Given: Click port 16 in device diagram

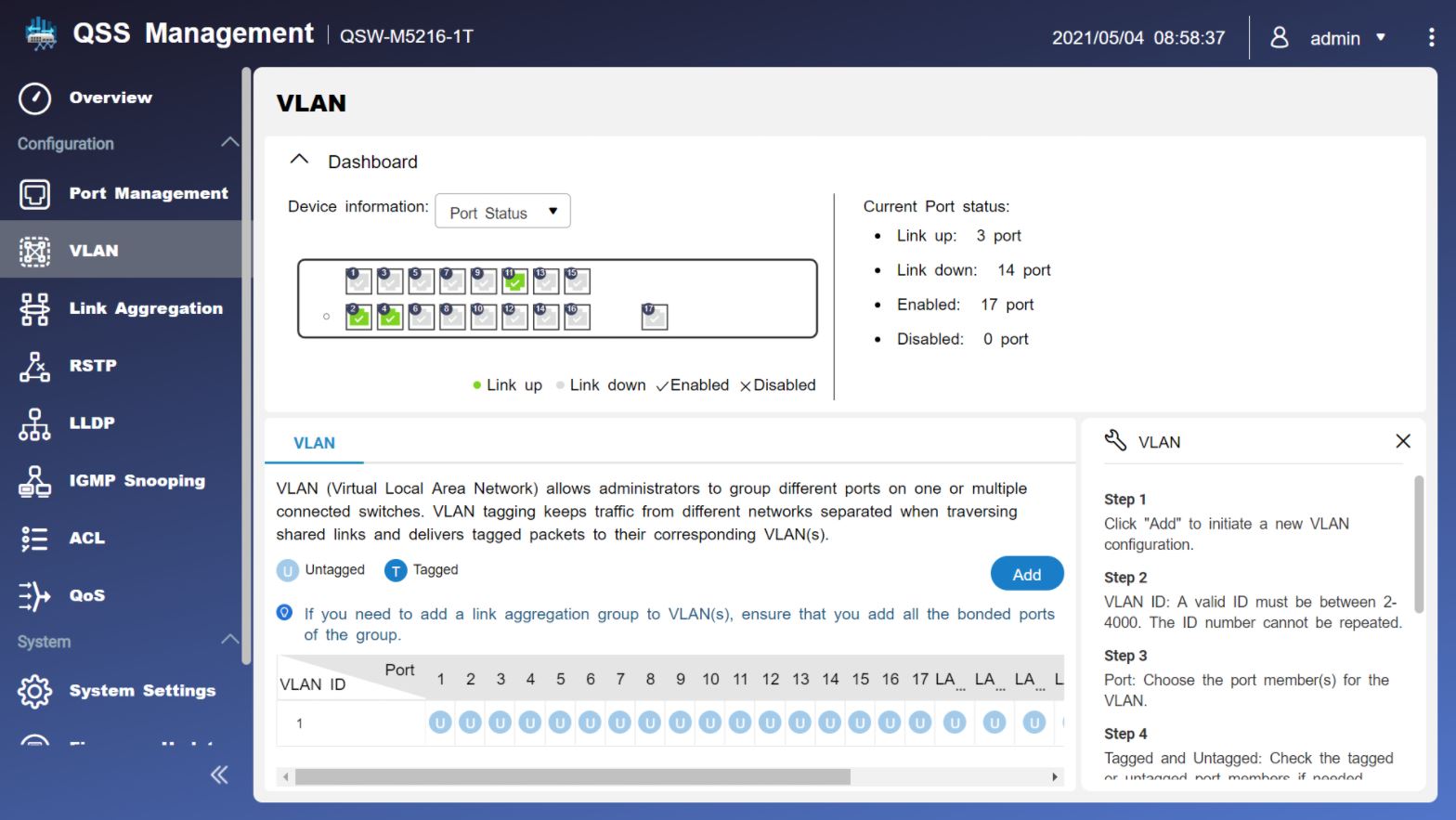Looking at the screenshot, I should pos(577,317).
